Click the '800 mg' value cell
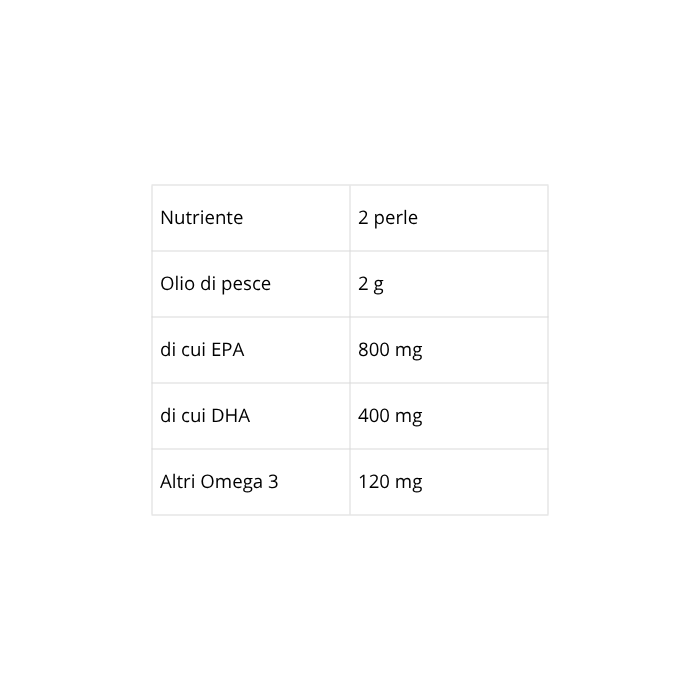The image size is (700, 700). tap(390, 350)
